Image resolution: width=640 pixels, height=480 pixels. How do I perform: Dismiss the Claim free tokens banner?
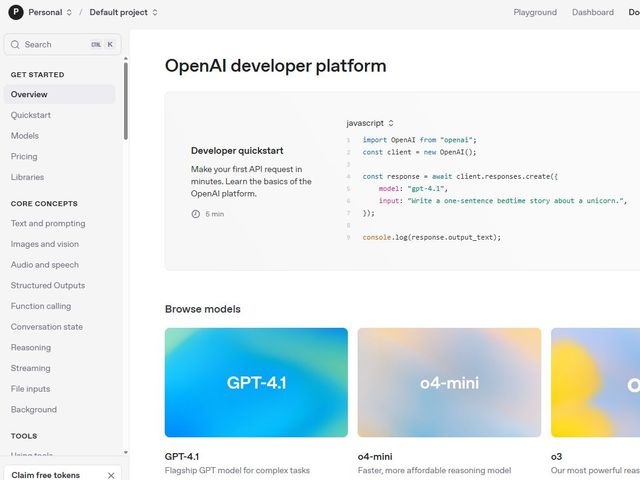pos(111,476)
